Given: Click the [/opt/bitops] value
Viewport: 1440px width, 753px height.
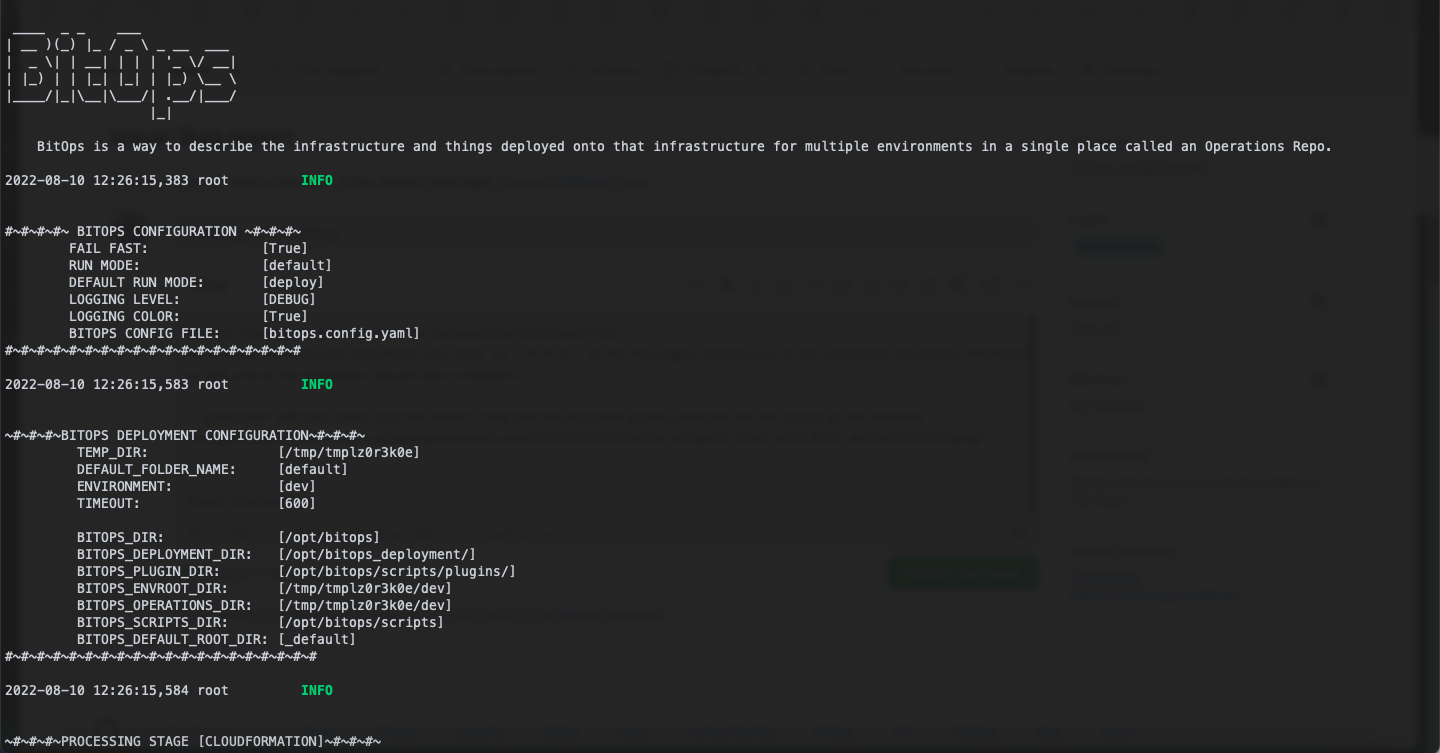Looking at the screenshot, I should tap(329, 537).
